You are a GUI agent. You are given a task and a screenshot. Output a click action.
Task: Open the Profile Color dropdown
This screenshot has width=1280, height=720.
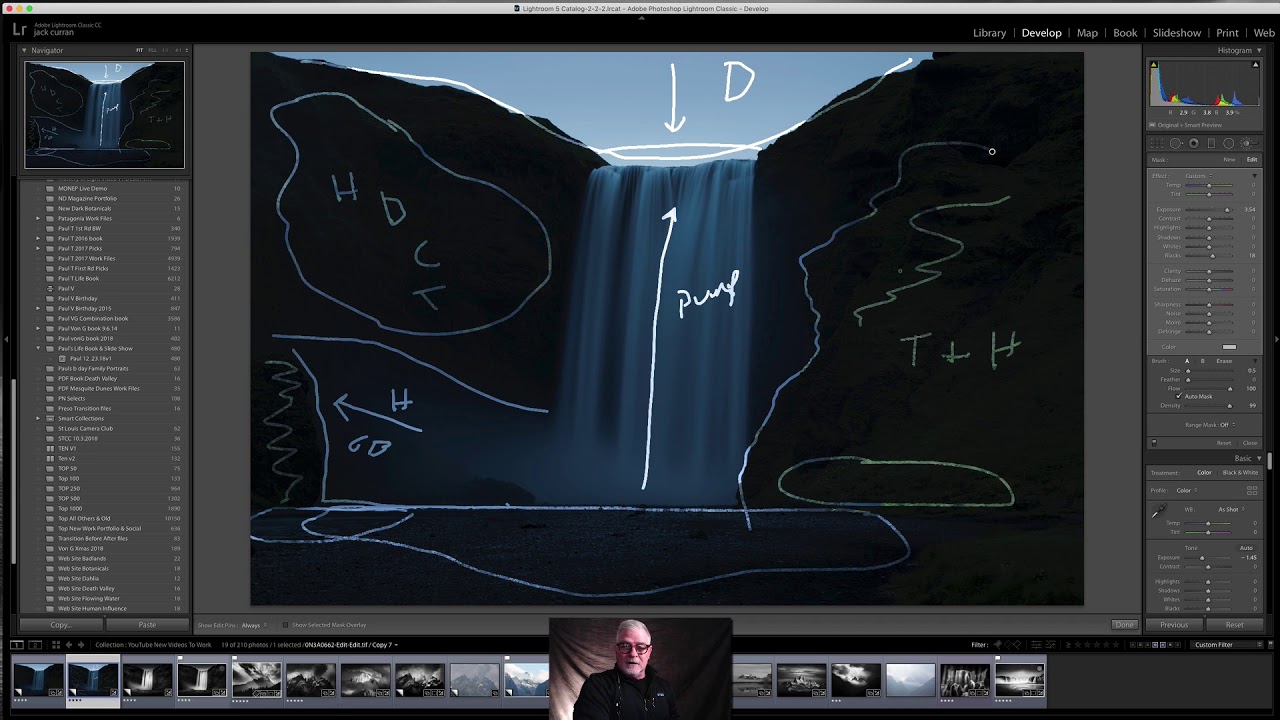click(1186, 491)
